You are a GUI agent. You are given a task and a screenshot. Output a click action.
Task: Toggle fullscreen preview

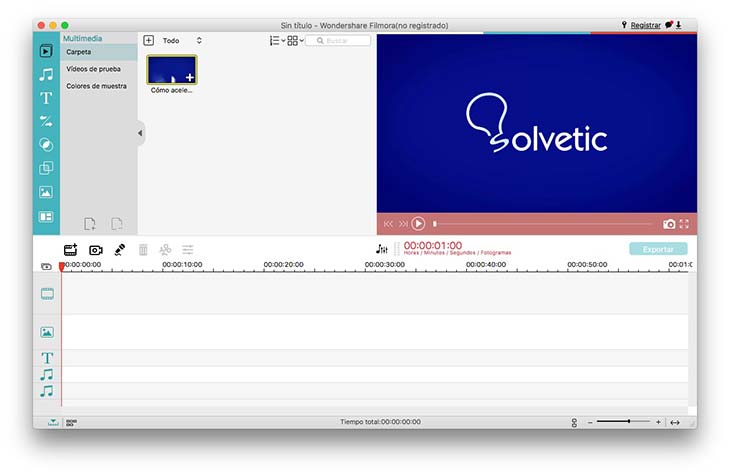point(684,224)
